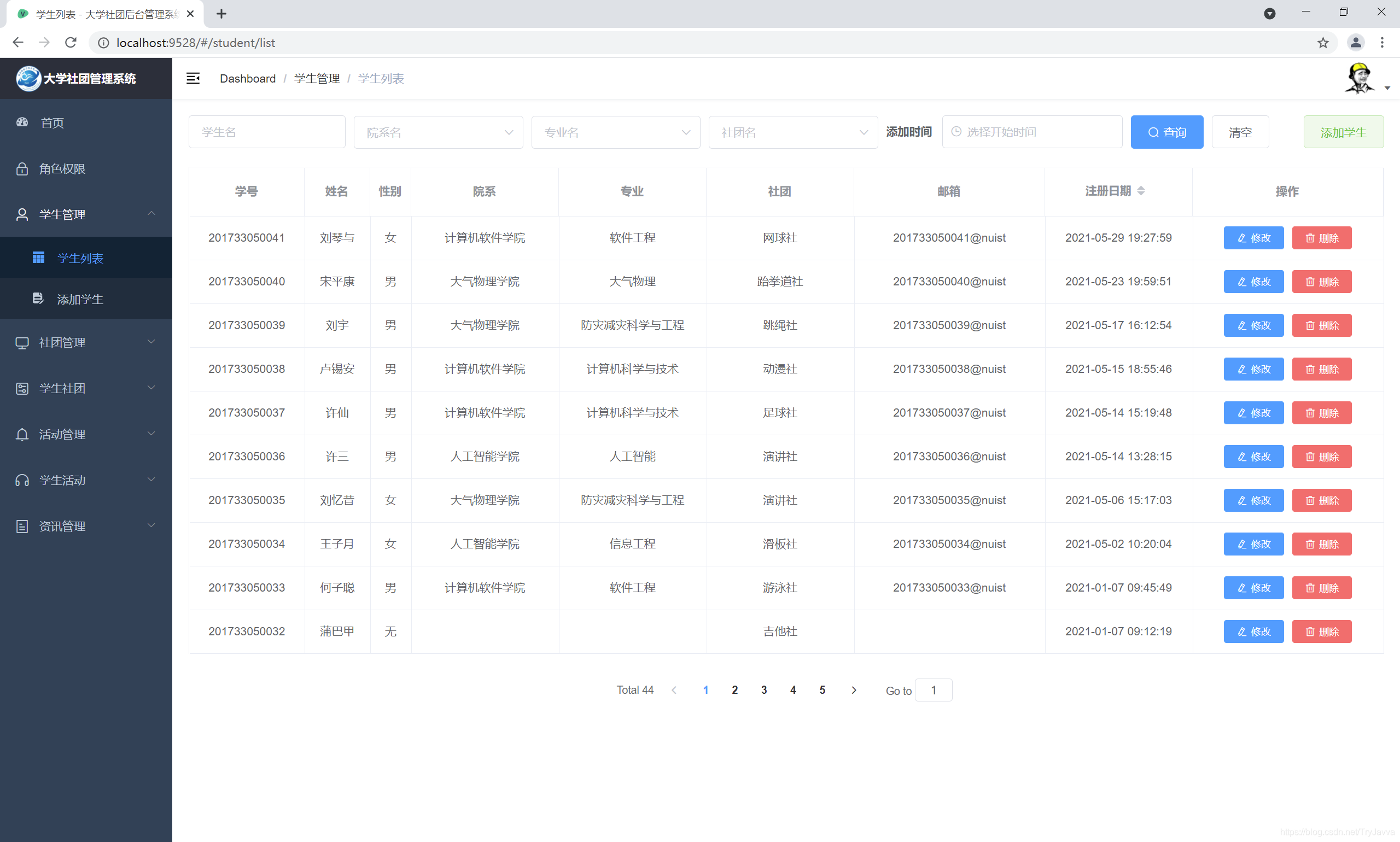Open the 院系名 dropdown
1400x842 pixels.
[437, 132]
